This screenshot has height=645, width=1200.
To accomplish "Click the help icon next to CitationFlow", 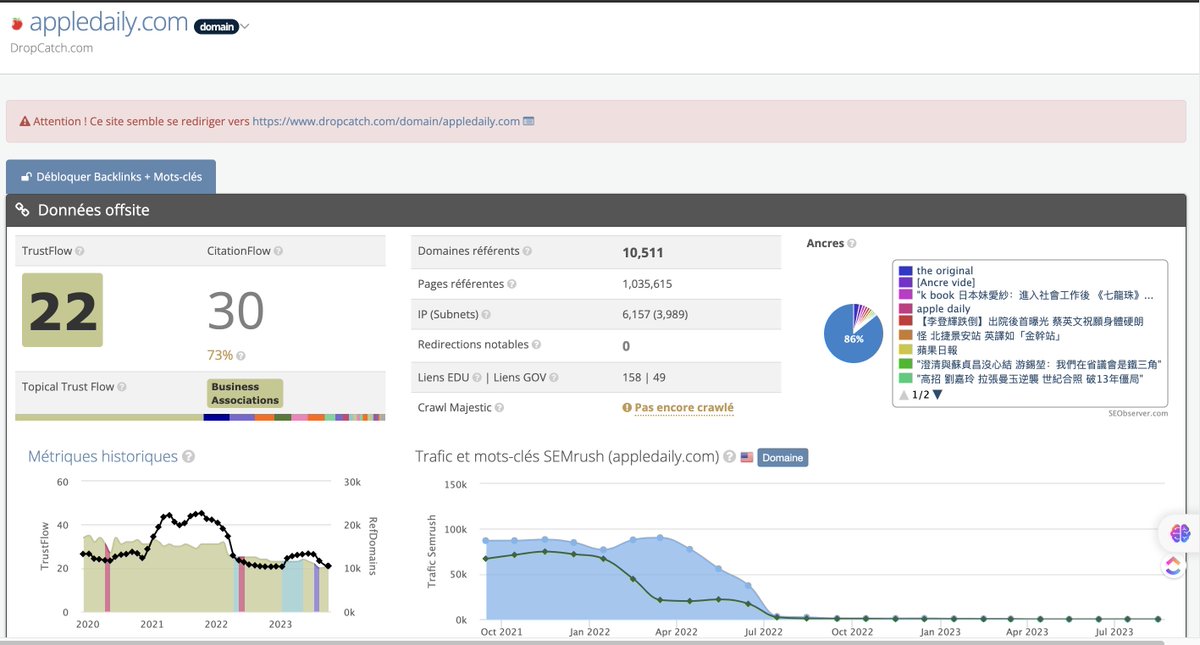I will click(x=279, y=251).
